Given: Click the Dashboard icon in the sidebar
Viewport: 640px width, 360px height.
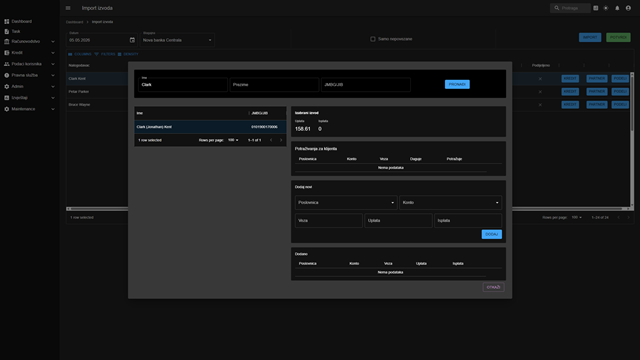Looking at the screenshot, I should coord(7,21).
